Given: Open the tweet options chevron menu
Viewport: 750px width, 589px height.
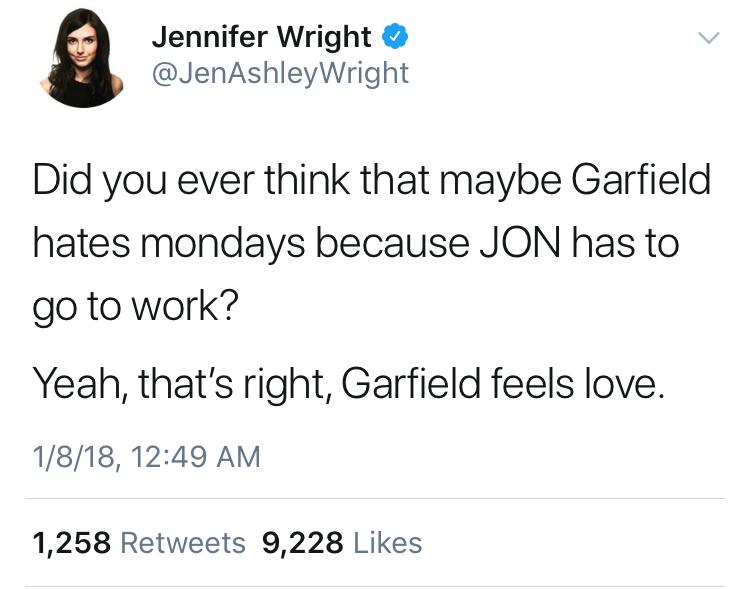Looking at the screenshot, I should (x=708, y=39).
